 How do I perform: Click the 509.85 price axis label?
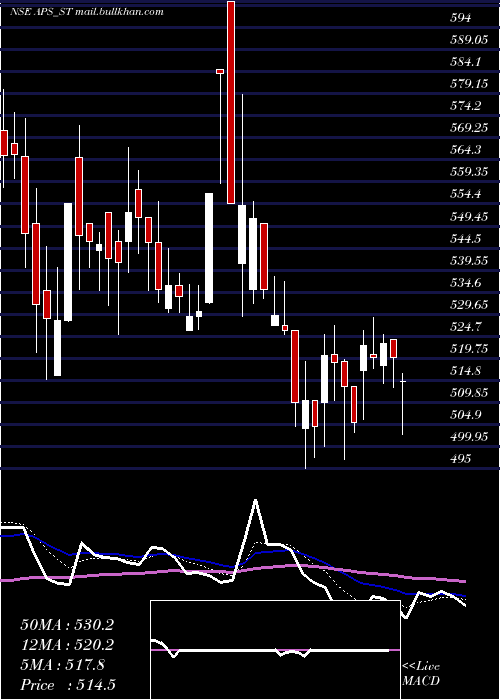[x=469, y=392]
